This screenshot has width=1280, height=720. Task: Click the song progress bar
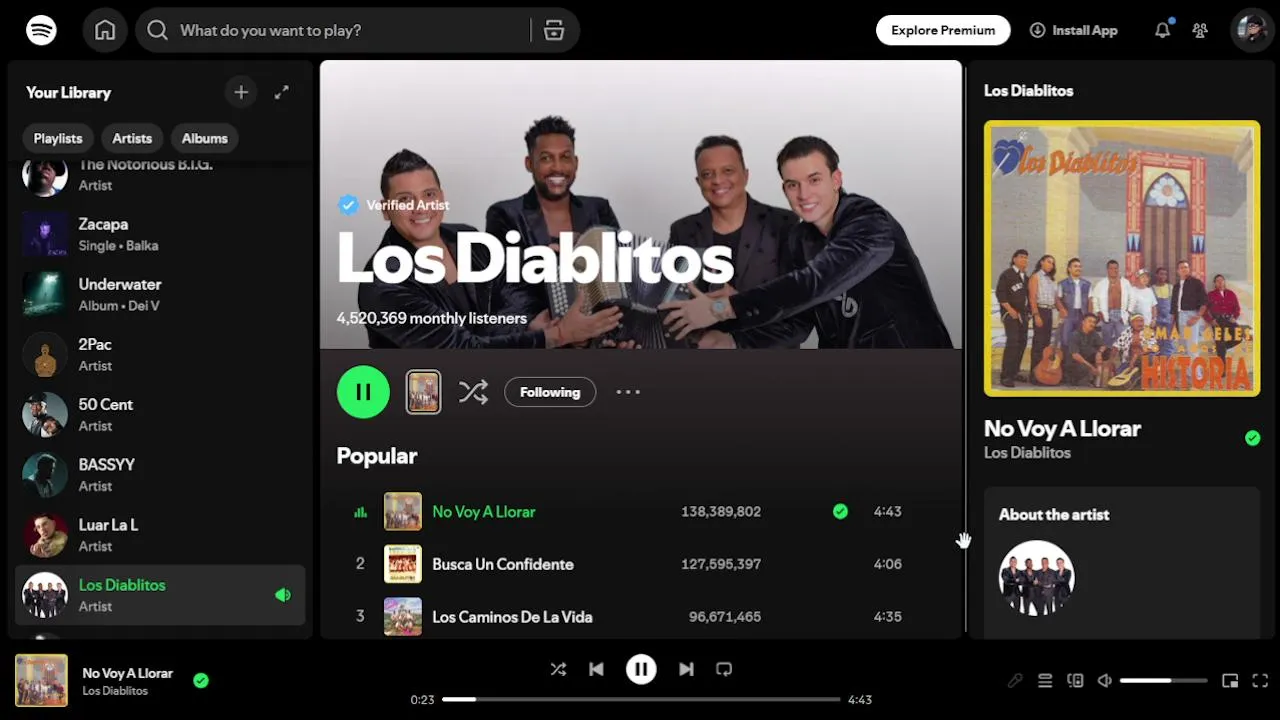click(x=641, y=699)
